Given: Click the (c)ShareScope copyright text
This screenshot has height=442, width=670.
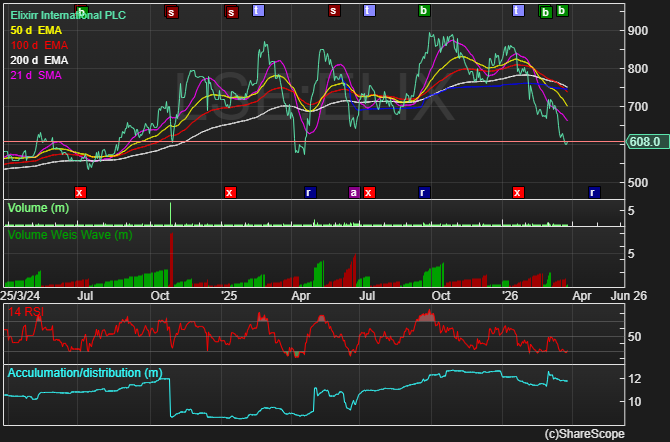Looking at the screenshot, I should pos(583,434).
